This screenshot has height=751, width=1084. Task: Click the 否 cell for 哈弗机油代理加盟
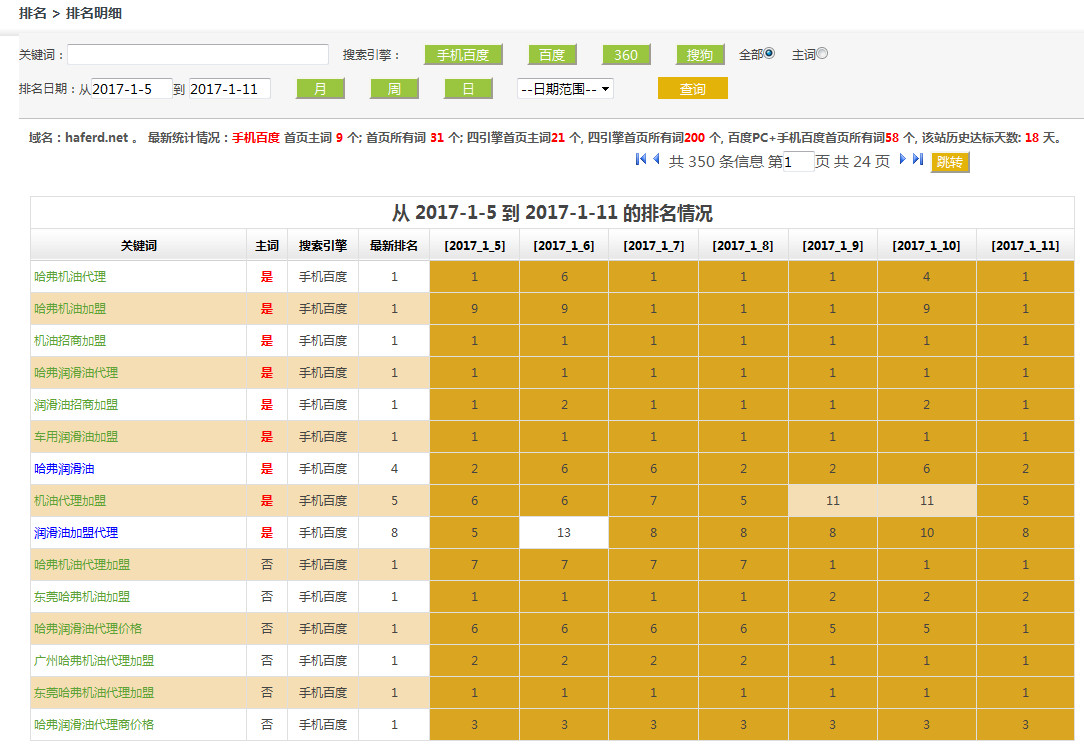(x=267, y=564)
